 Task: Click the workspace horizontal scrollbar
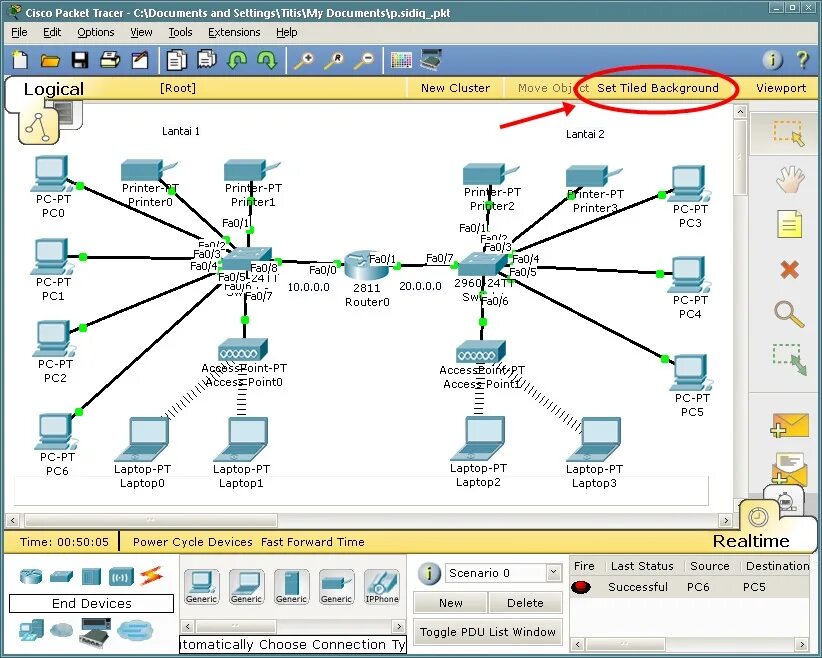pos(151,520)
